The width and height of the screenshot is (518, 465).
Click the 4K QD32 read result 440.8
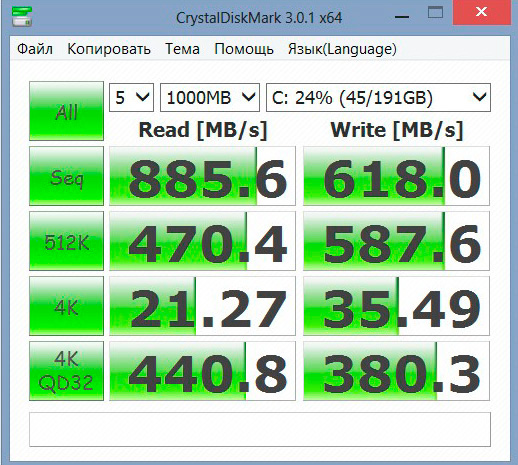coord(202,371)
